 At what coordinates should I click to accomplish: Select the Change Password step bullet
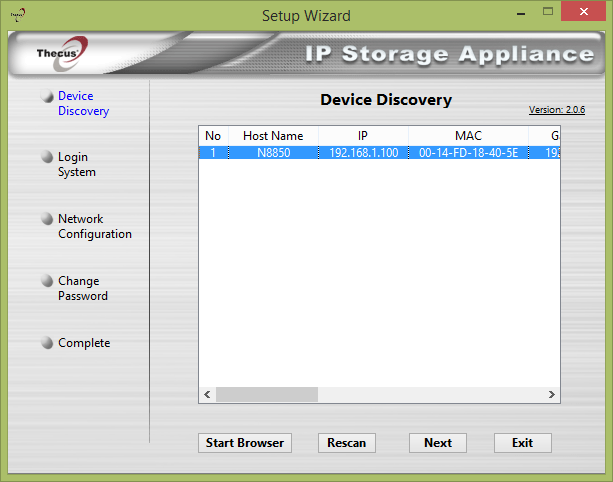coord(47,281)
